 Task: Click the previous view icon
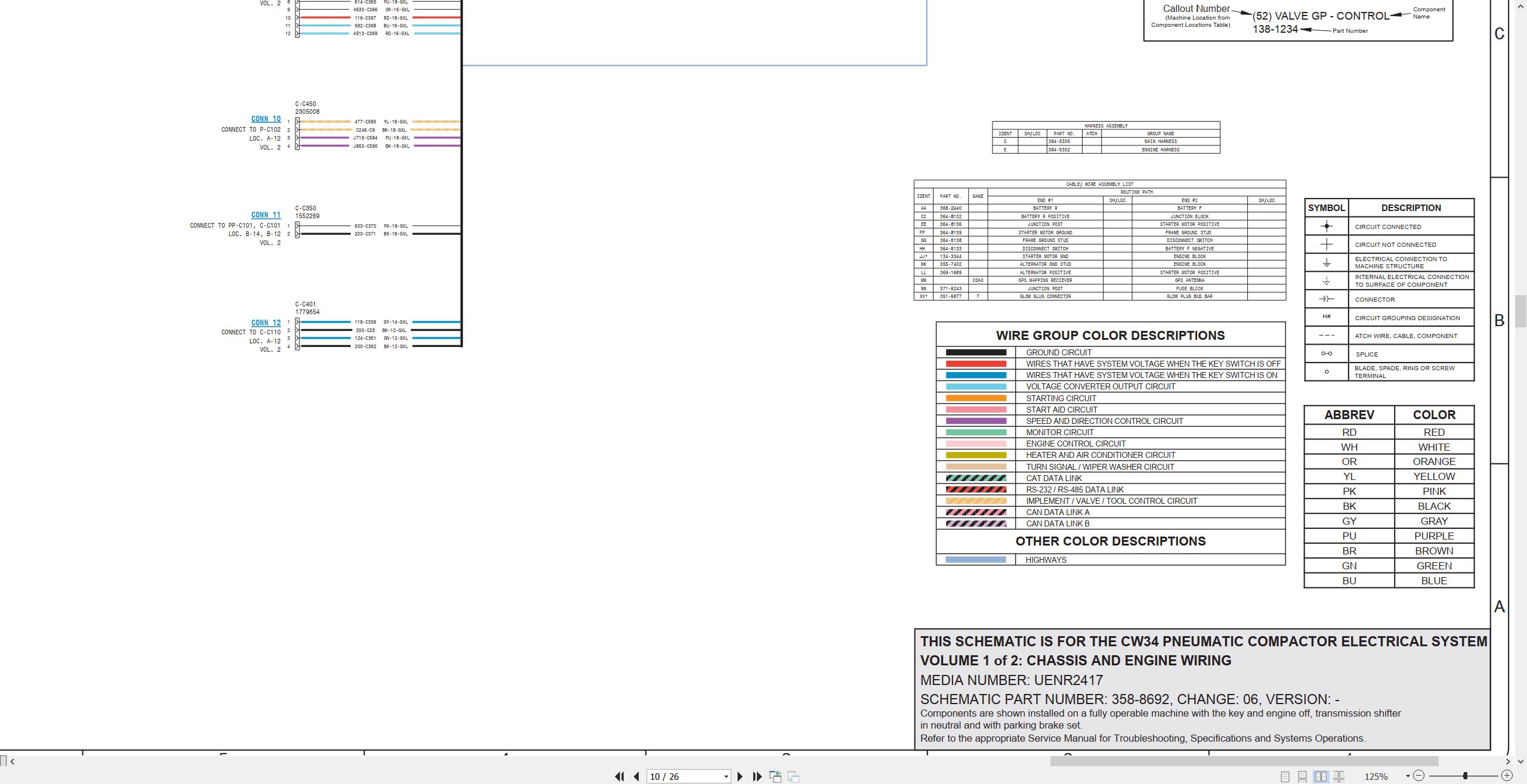click(x=775, y=776)
